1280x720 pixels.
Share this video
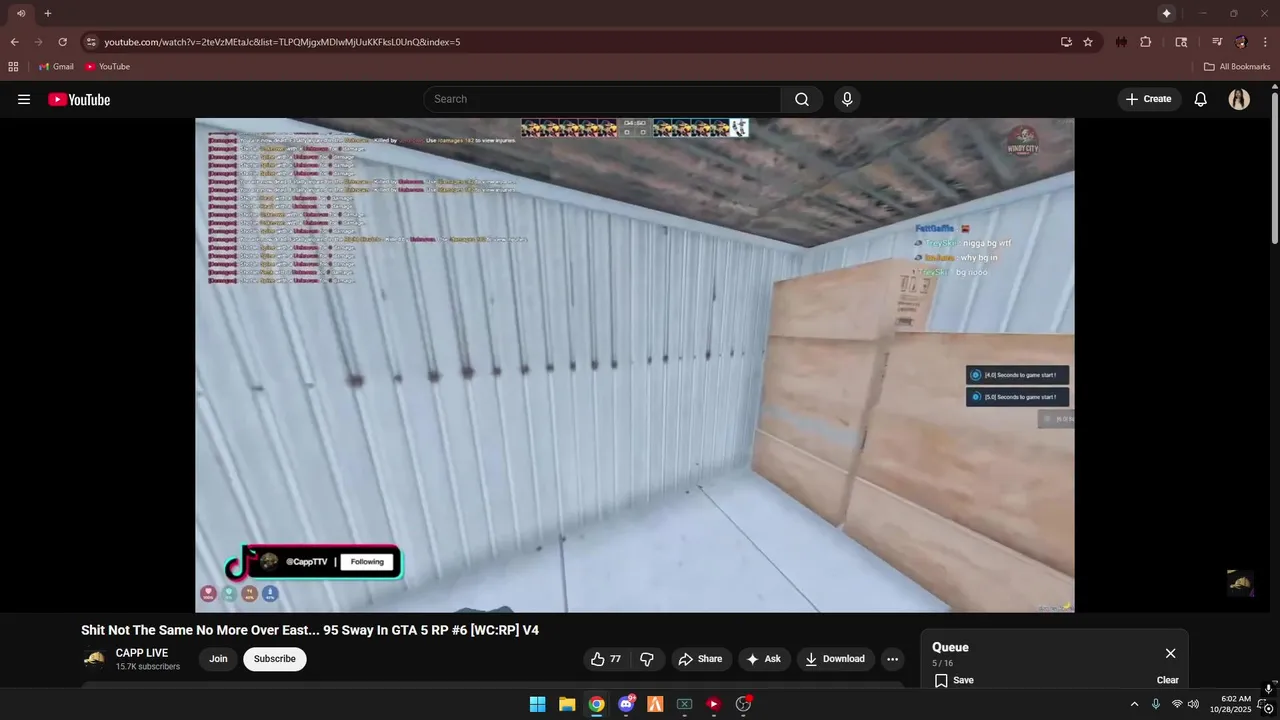700,659
